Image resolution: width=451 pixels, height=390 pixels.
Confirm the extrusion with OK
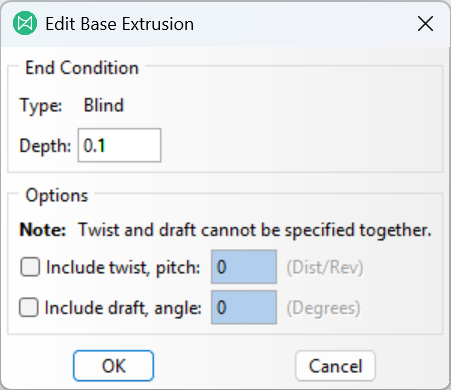[x=113, y=366]
